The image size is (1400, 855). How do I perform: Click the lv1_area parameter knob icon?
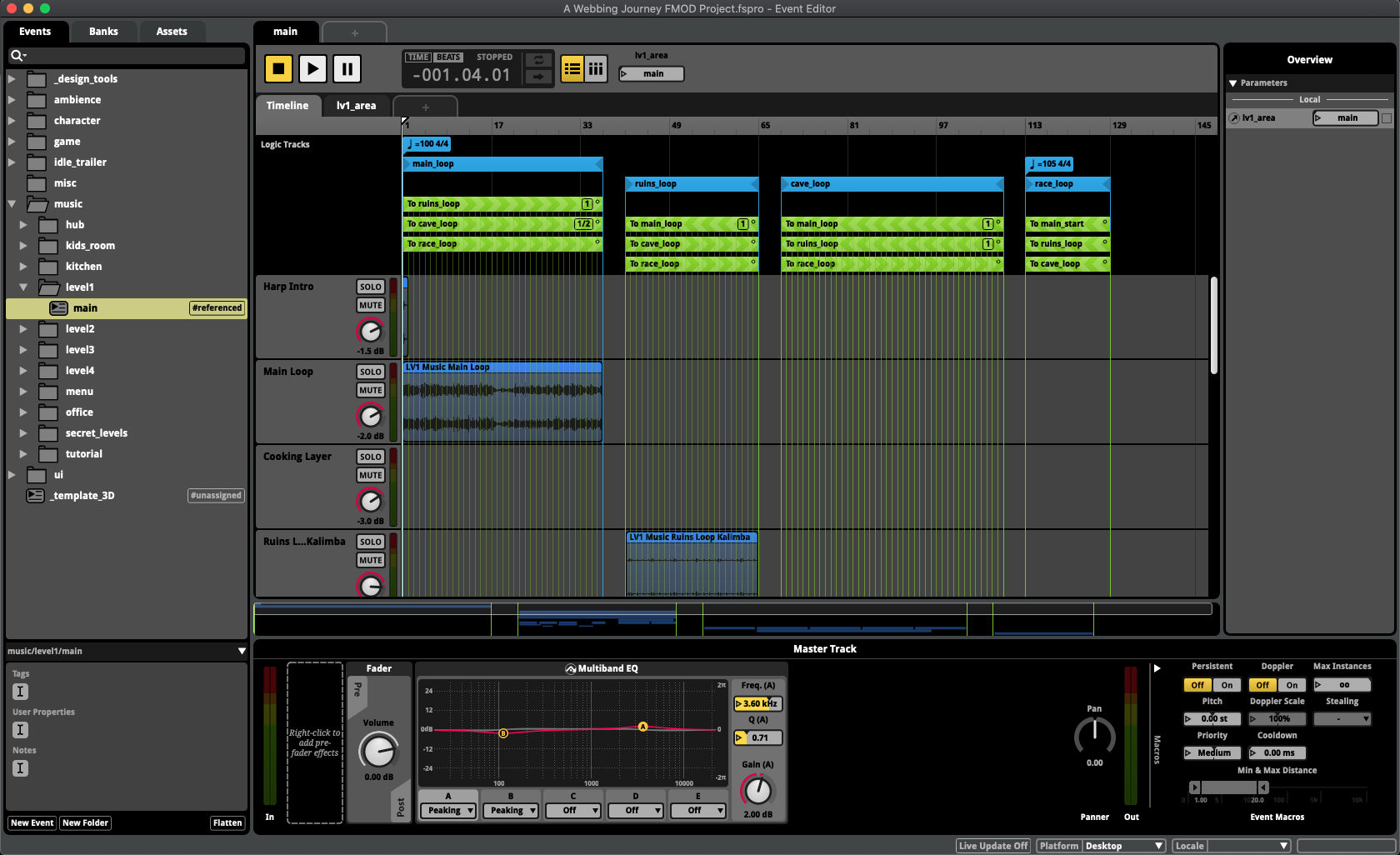[x=1234, y=118]
